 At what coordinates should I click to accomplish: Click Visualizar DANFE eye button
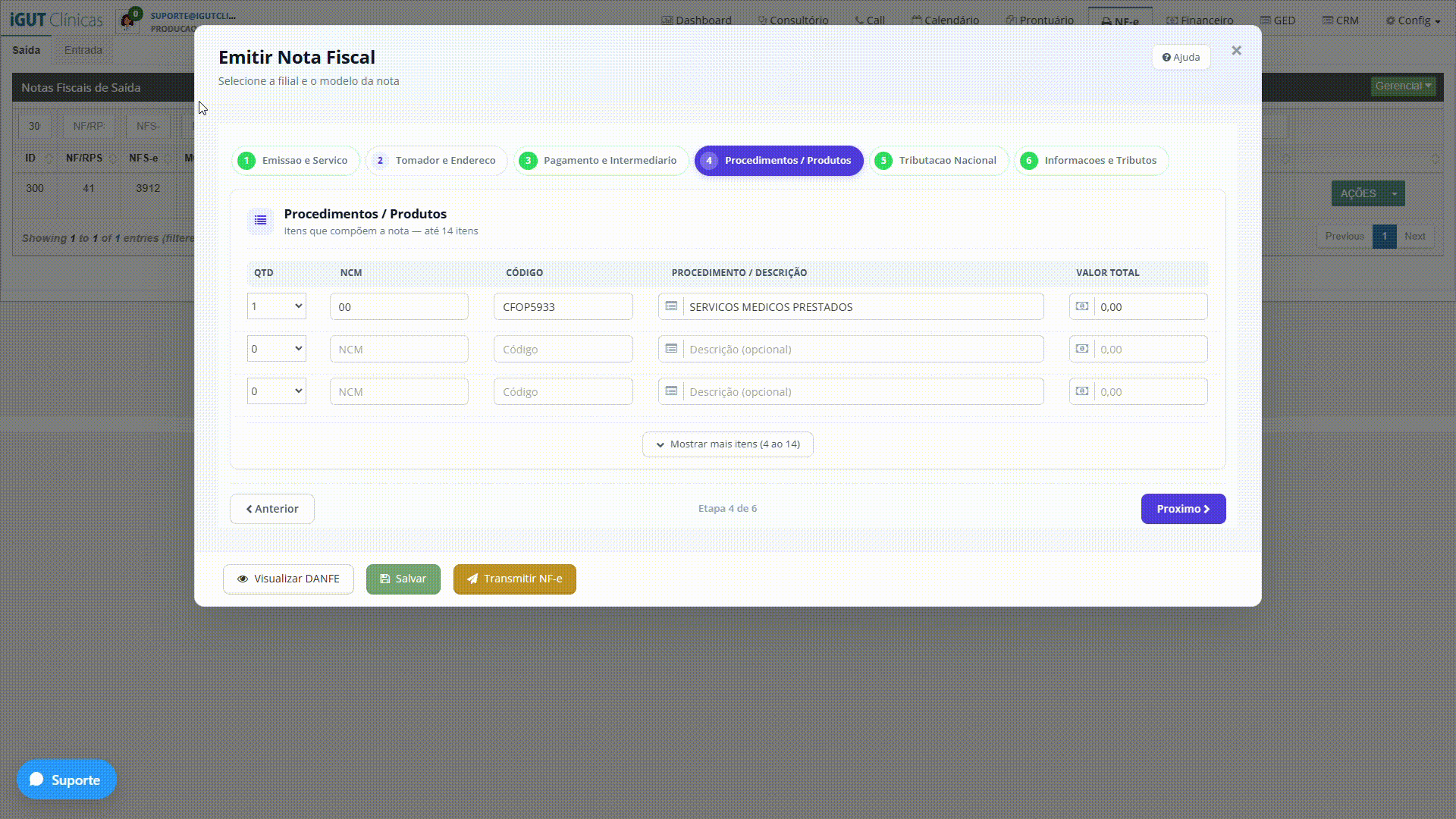288,579
